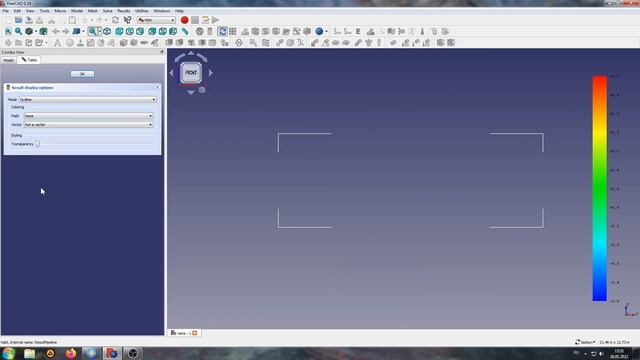This screenshot has width=640, height=360.
Task: Open the macros list icon
Action: 205,20
